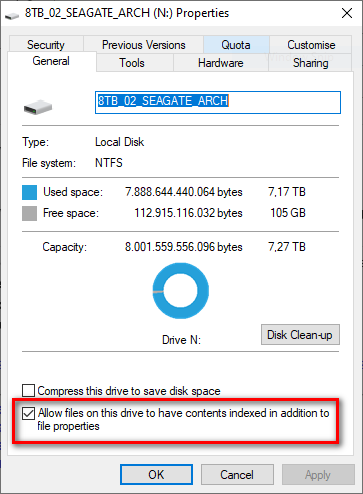
Task: Click the Cancel button
Action: click(237, 474)
